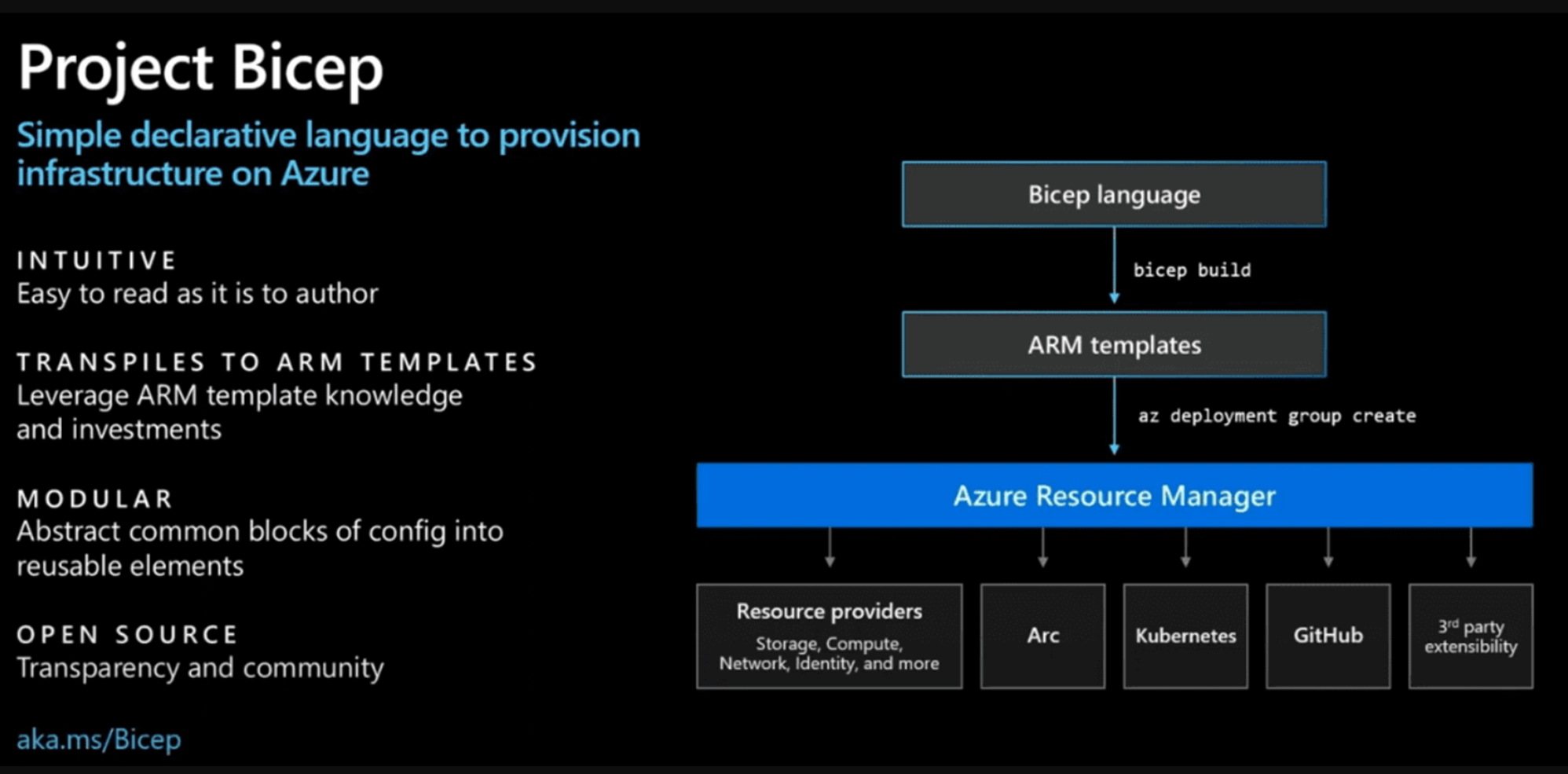The width and height of the screenshot is (1568, 774).
Task: Click the blue Azure Resource Manager bar
Action: [x=1113, y=496]
